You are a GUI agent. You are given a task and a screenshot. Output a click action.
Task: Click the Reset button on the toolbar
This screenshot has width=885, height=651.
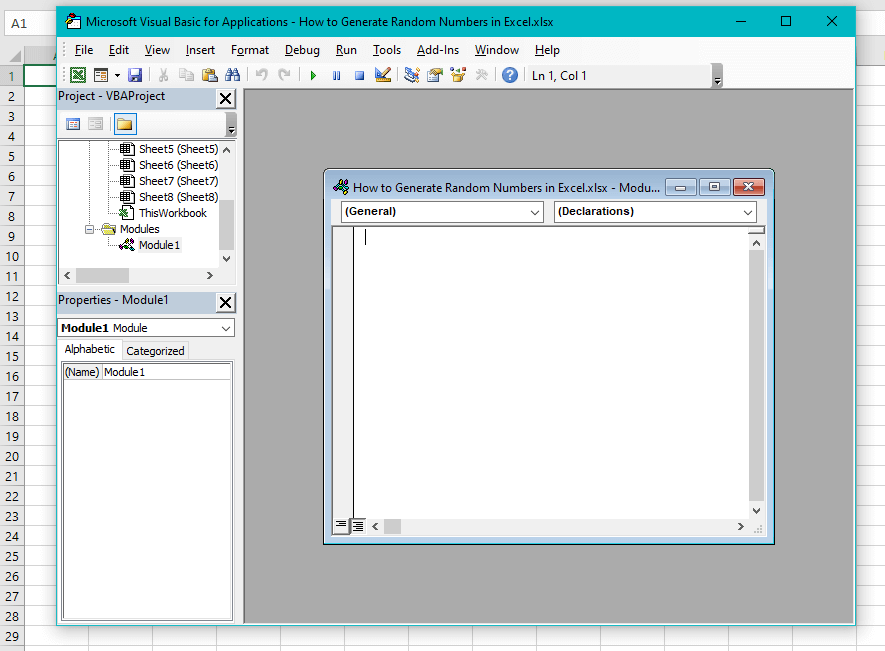[359, 74]
